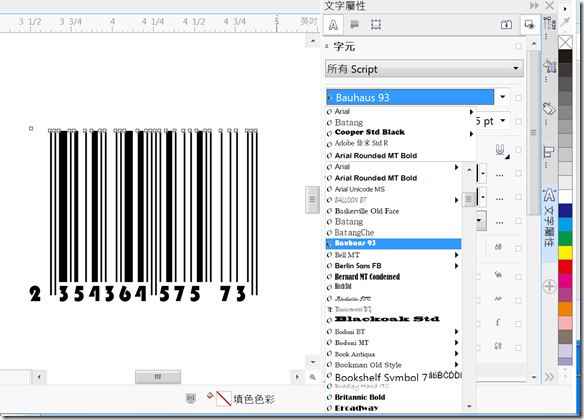The image size is (584, 420).
Task: Pick the green swatch in the palette
Action: point(565,239)
